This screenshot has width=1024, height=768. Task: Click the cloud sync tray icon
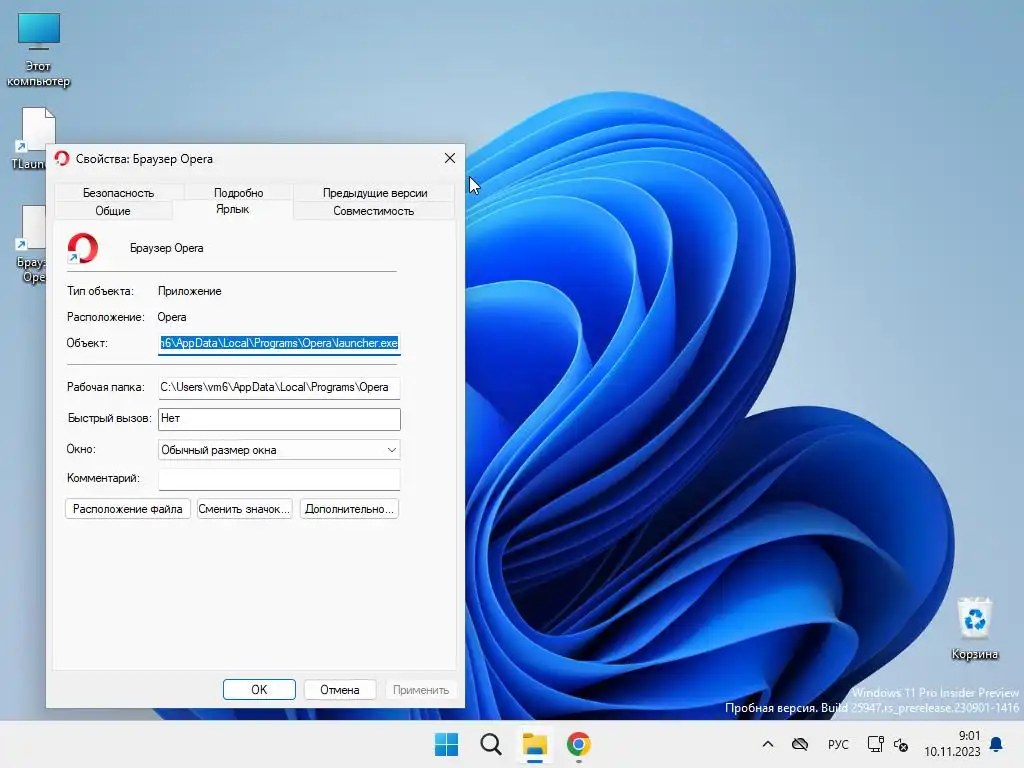click(800, 744)
